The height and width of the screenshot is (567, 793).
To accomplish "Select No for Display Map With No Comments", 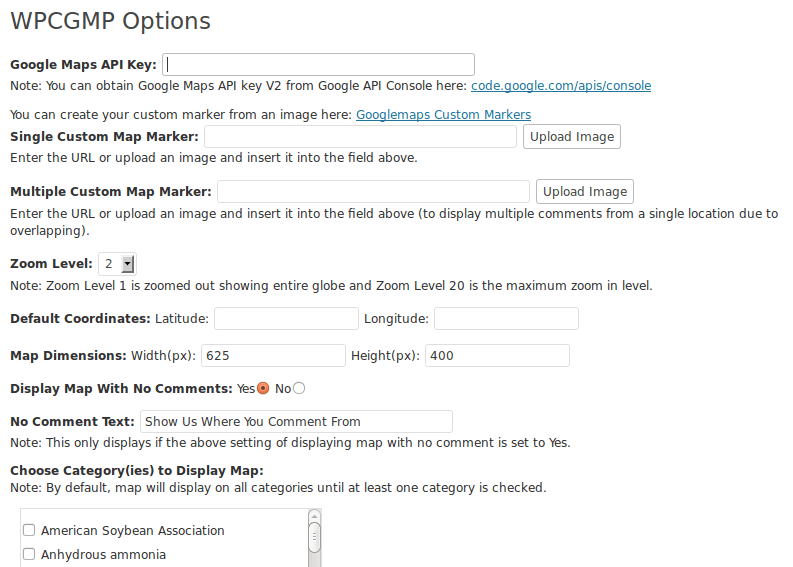I will pos(299,388).
